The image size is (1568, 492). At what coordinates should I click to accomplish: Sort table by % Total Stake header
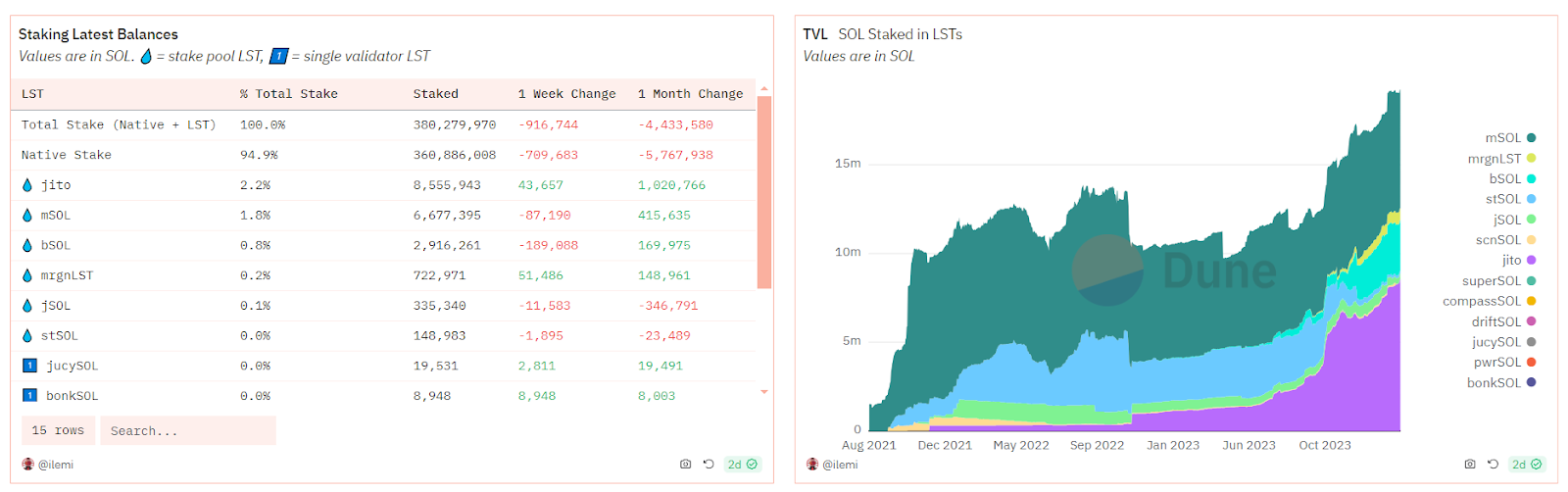[x=288, y=94]
